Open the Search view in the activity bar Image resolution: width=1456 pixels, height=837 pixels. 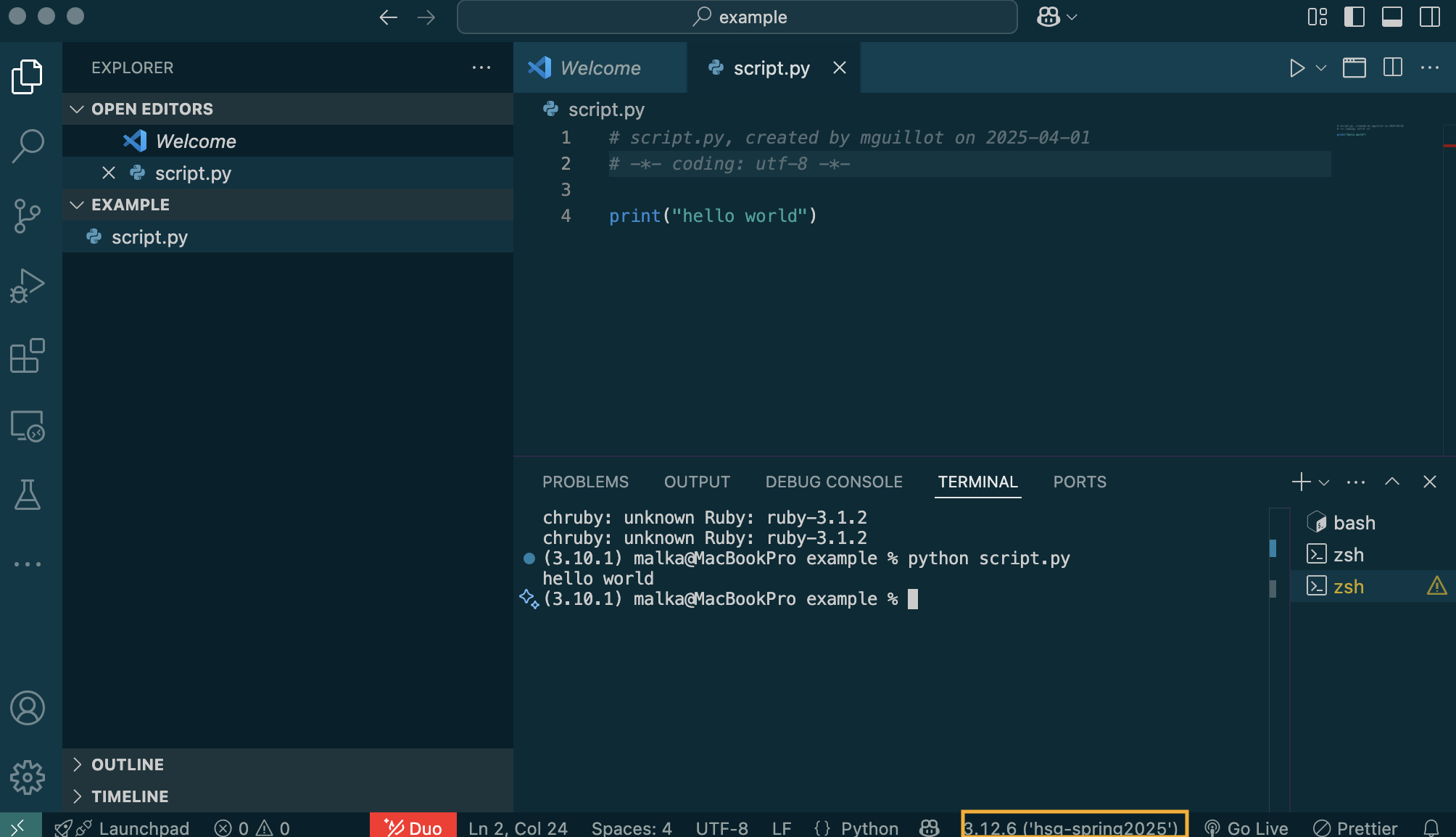pos(28,145)
